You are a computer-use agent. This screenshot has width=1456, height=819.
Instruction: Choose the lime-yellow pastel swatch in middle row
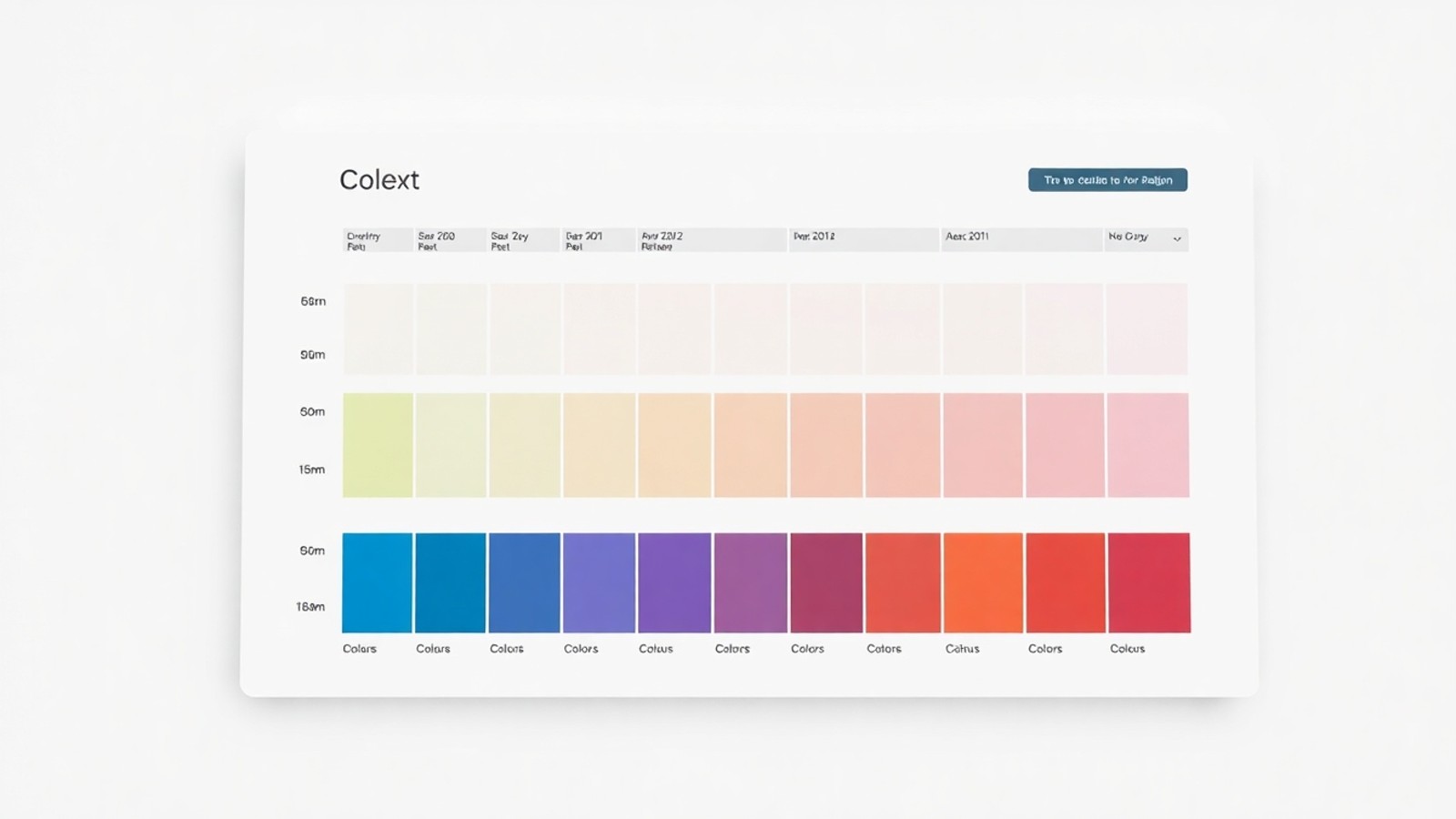pyautogui.click(x=378, y=445)
